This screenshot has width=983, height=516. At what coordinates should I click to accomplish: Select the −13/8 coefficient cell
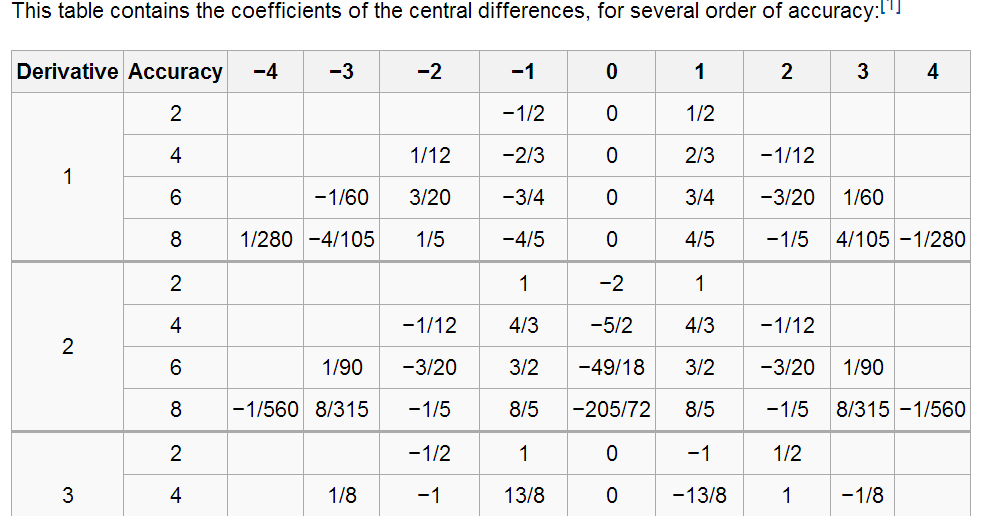700,495
